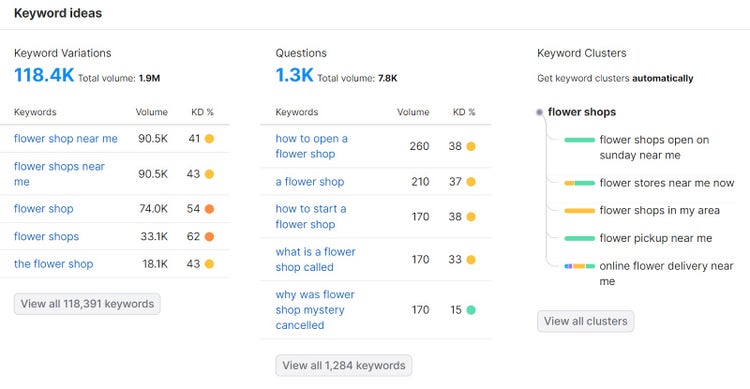This screenshot has height=389, width=750.
Task: Click the yellow KD dot for 'flower shops near me'
Action: click(209, 174)
